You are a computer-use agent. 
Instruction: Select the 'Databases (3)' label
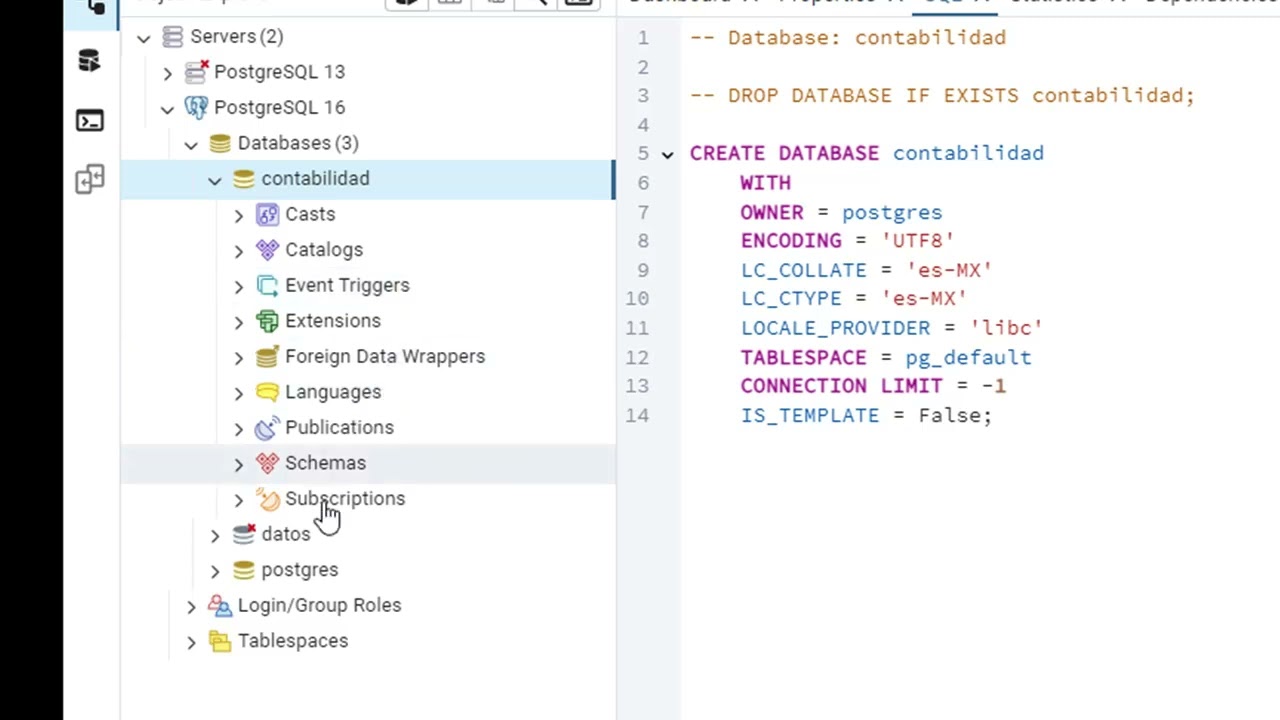[x=298, y=143]
